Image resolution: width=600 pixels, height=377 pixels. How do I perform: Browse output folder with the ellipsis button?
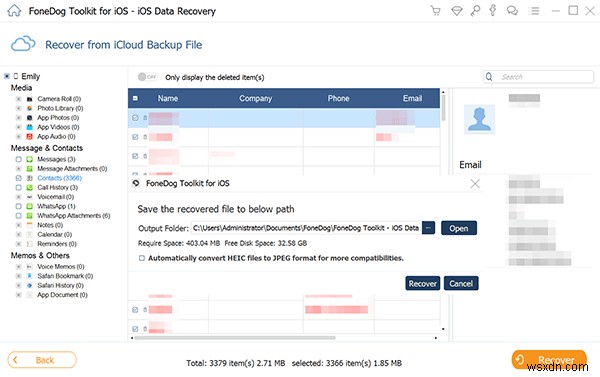pyautogui.click(x=428, y=228)
